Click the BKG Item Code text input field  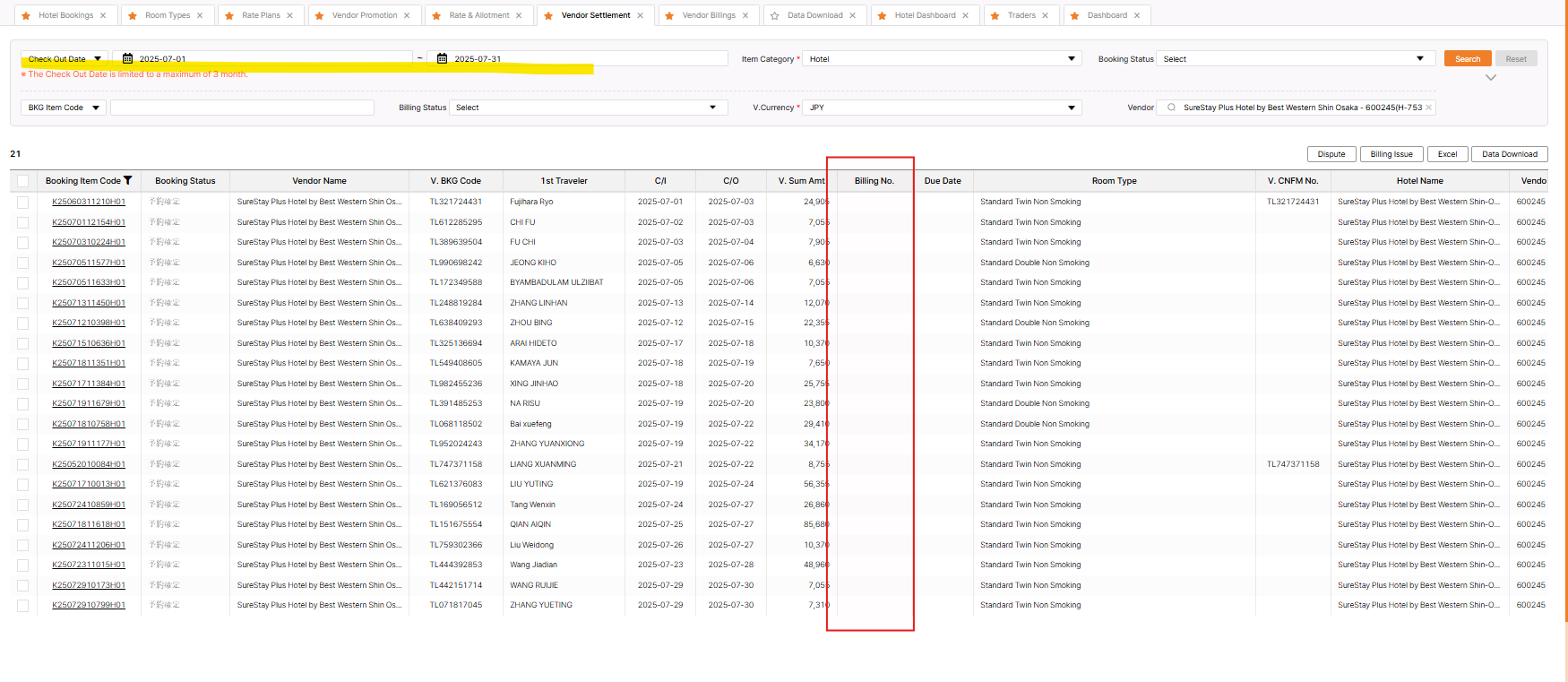tap(242, 108)
